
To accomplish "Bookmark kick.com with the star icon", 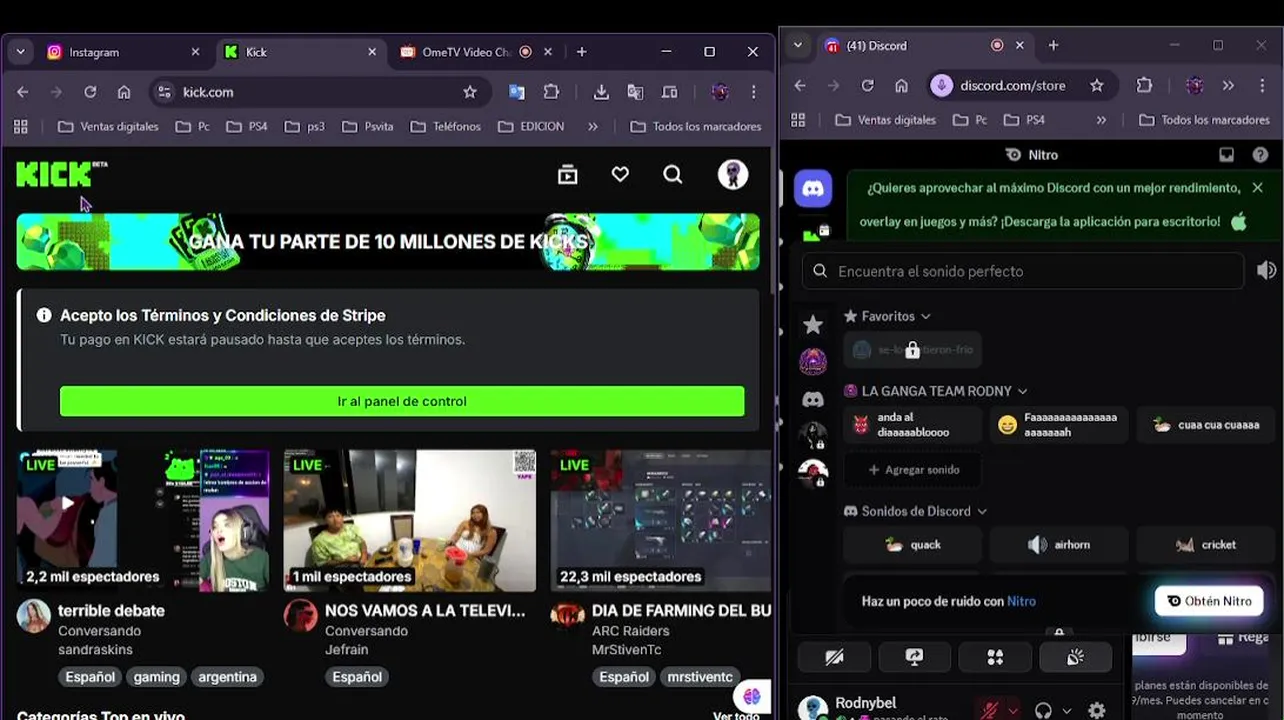I will coord(470,92).
